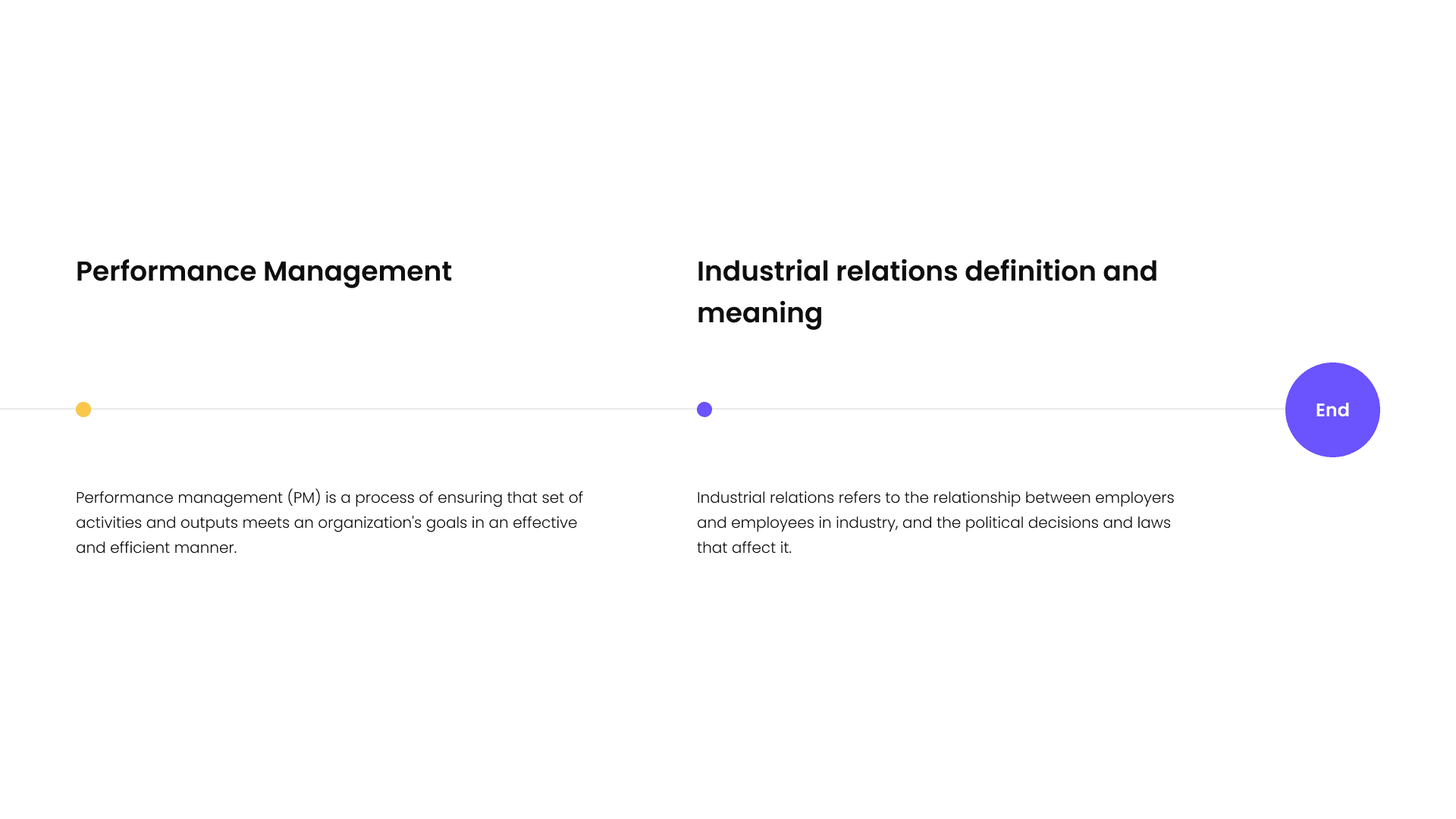Select the Performance Management heading
1456x819 pixels.
(x=263, y=271)
